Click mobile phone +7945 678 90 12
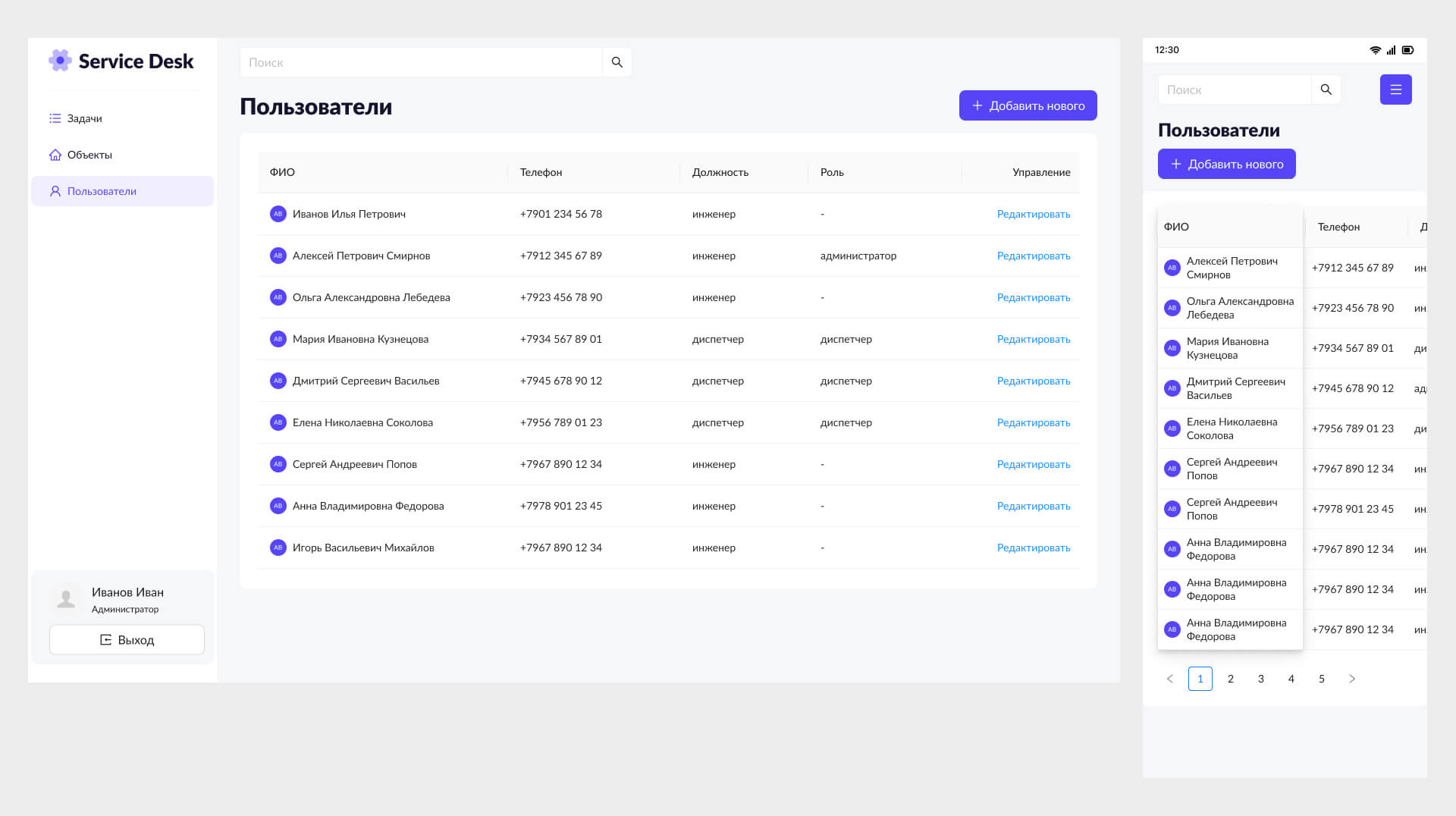This screenshot has height=816, width=1456. pos(1352,388)
